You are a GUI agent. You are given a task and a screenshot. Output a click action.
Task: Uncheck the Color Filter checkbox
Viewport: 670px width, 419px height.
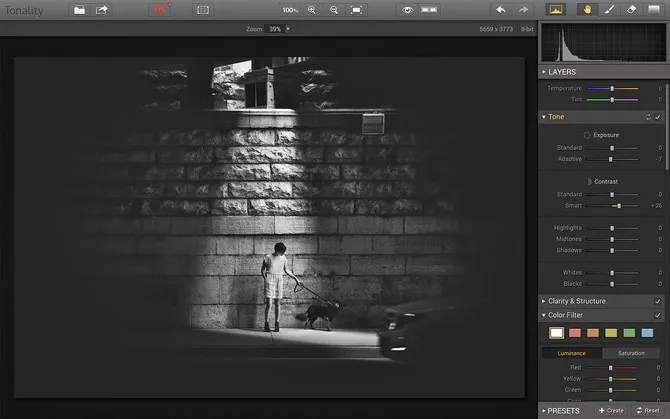(x=657, y=315)
